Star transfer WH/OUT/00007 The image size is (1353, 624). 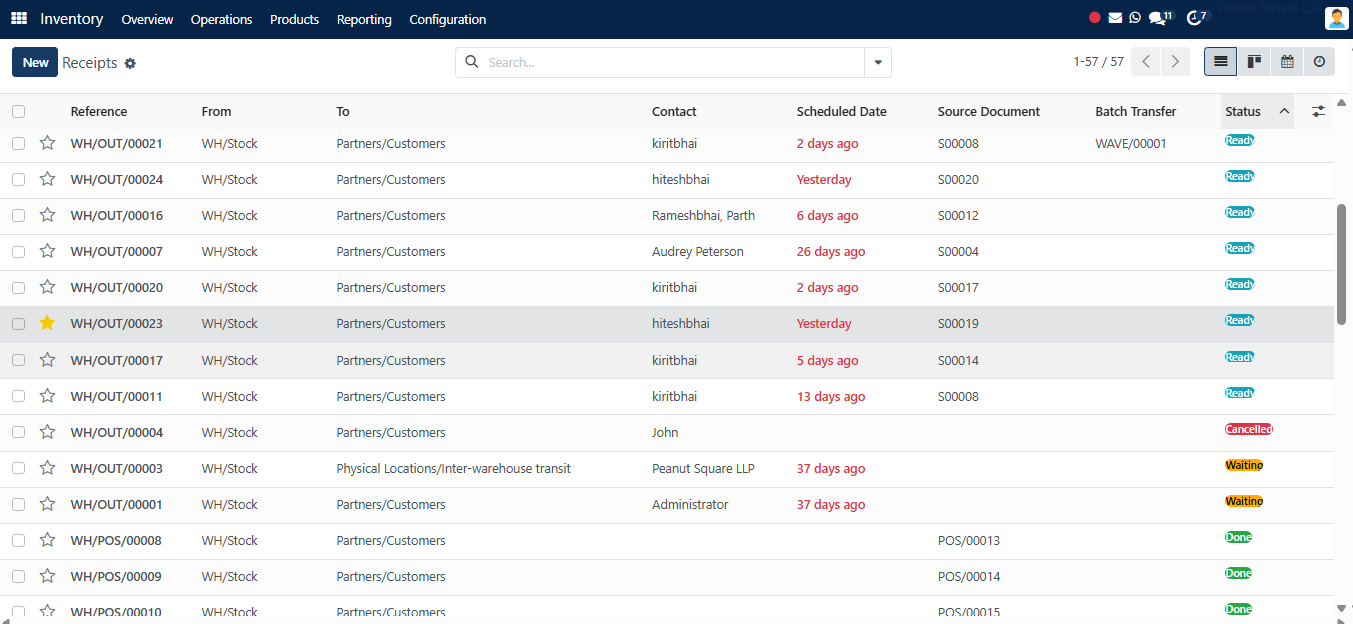[x=47, y=251]
